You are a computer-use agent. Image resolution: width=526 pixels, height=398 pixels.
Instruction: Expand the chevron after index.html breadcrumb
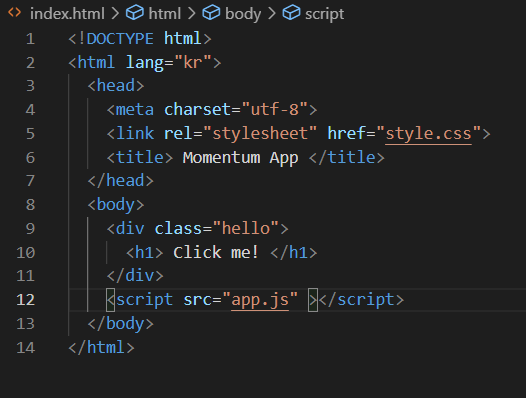(x=115, y=14)
